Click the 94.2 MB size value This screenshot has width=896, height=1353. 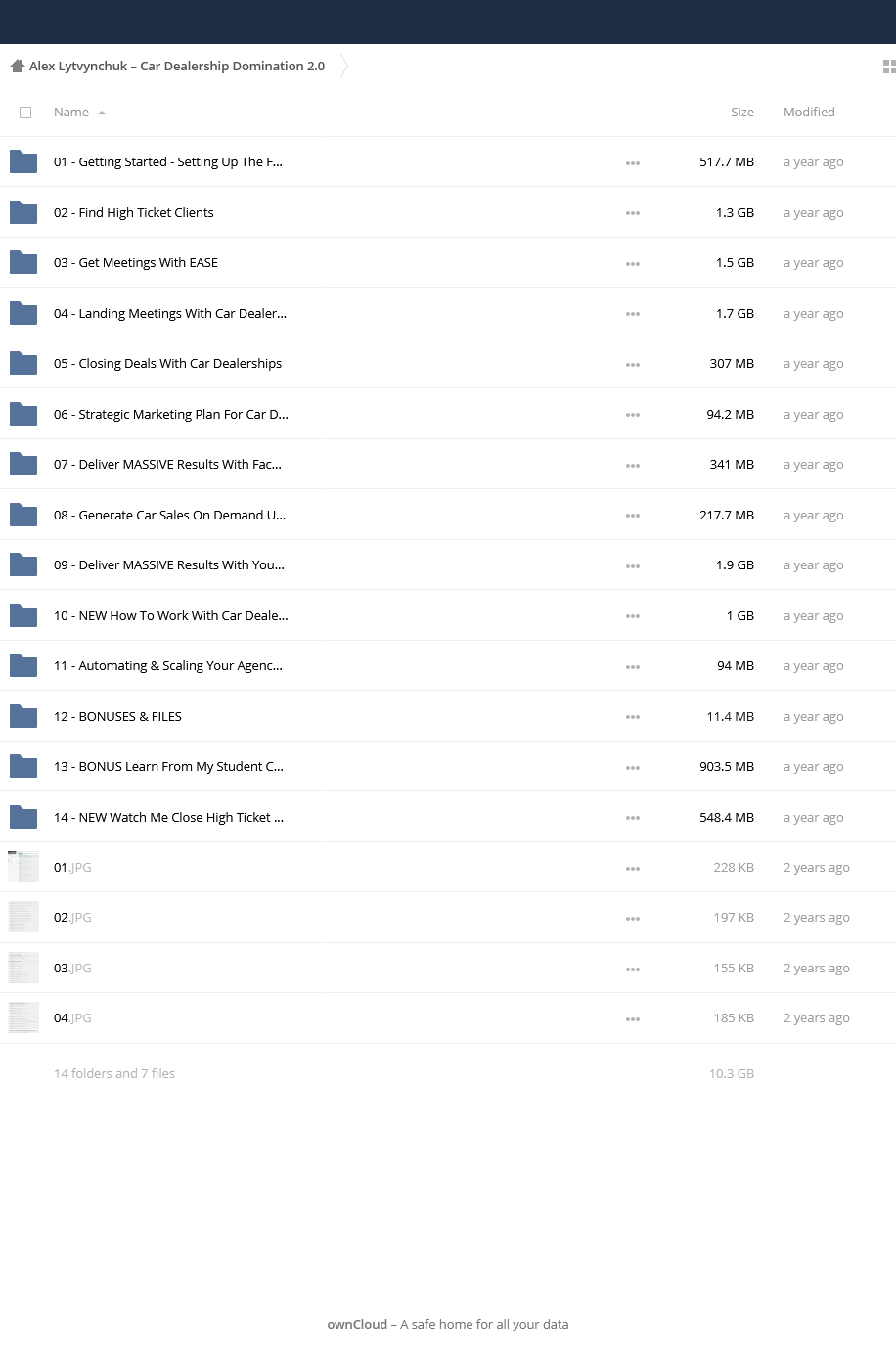click(731, 415)
